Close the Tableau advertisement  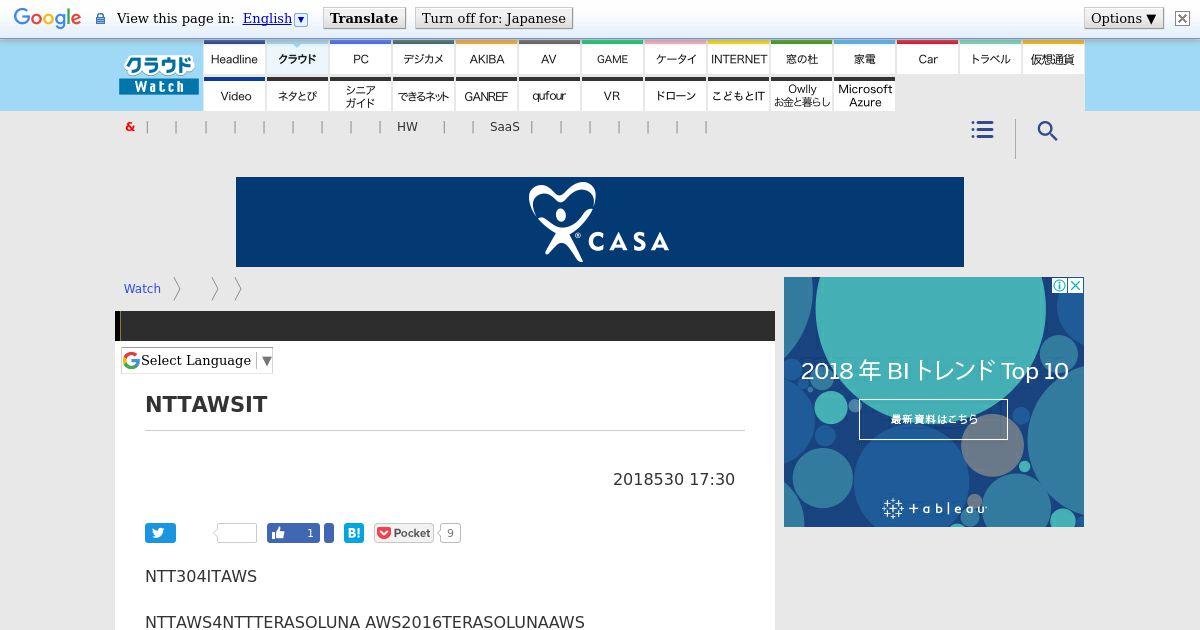coord(1076,285)
